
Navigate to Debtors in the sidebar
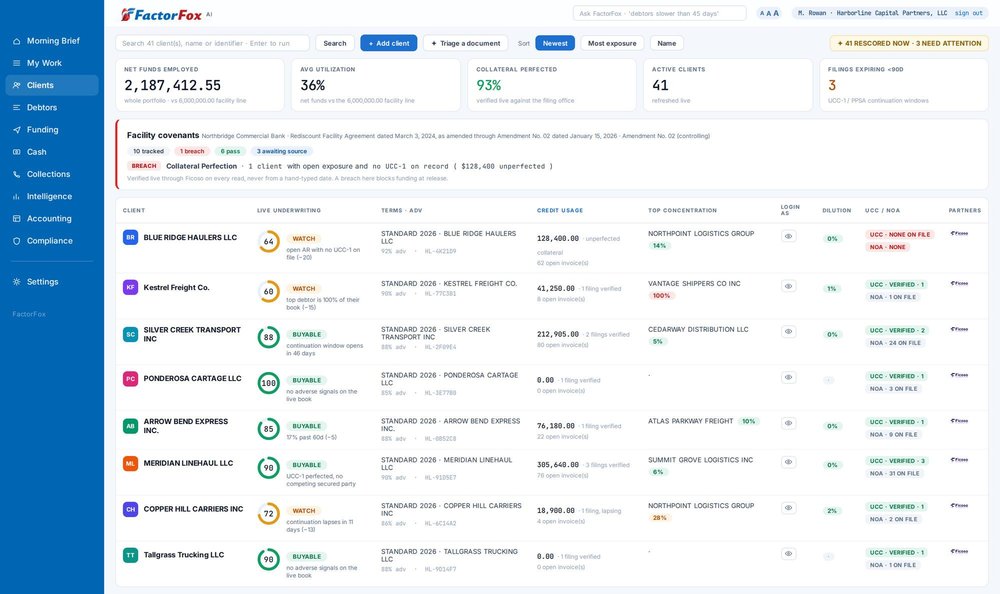(52, 108)
